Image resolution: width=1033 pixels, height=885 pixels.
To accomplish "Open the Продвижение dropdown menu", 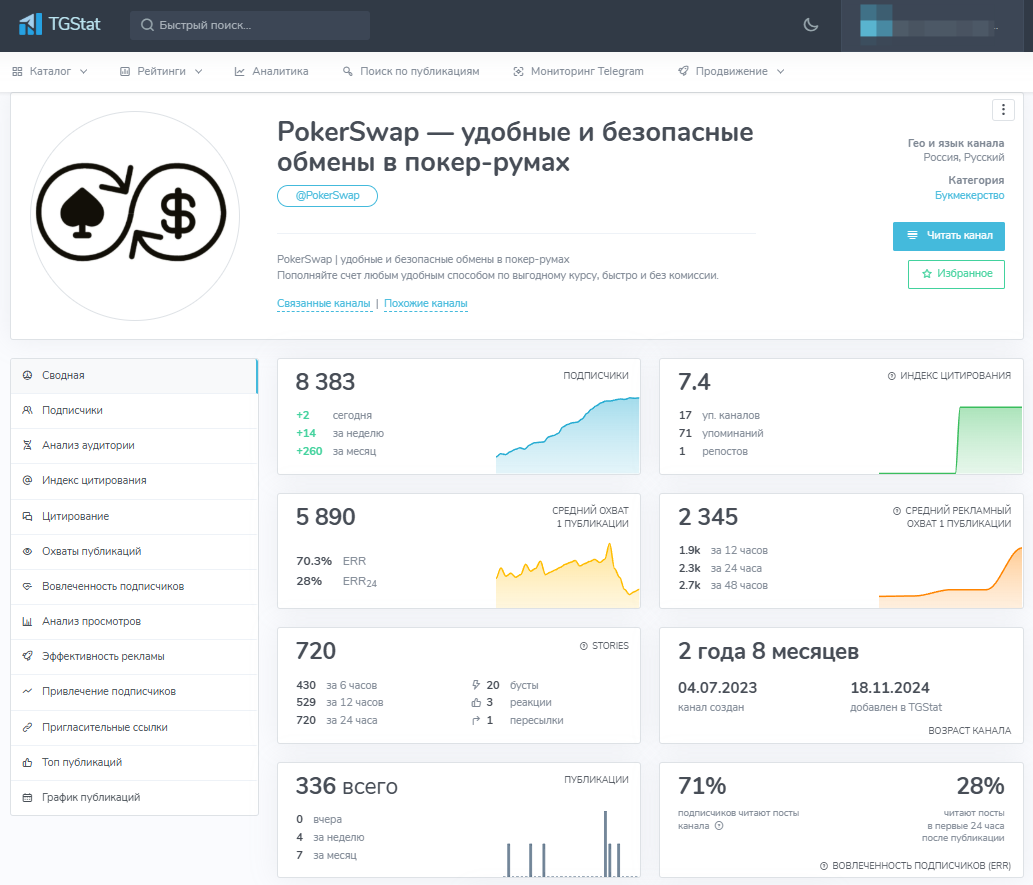I will (731, 71).
